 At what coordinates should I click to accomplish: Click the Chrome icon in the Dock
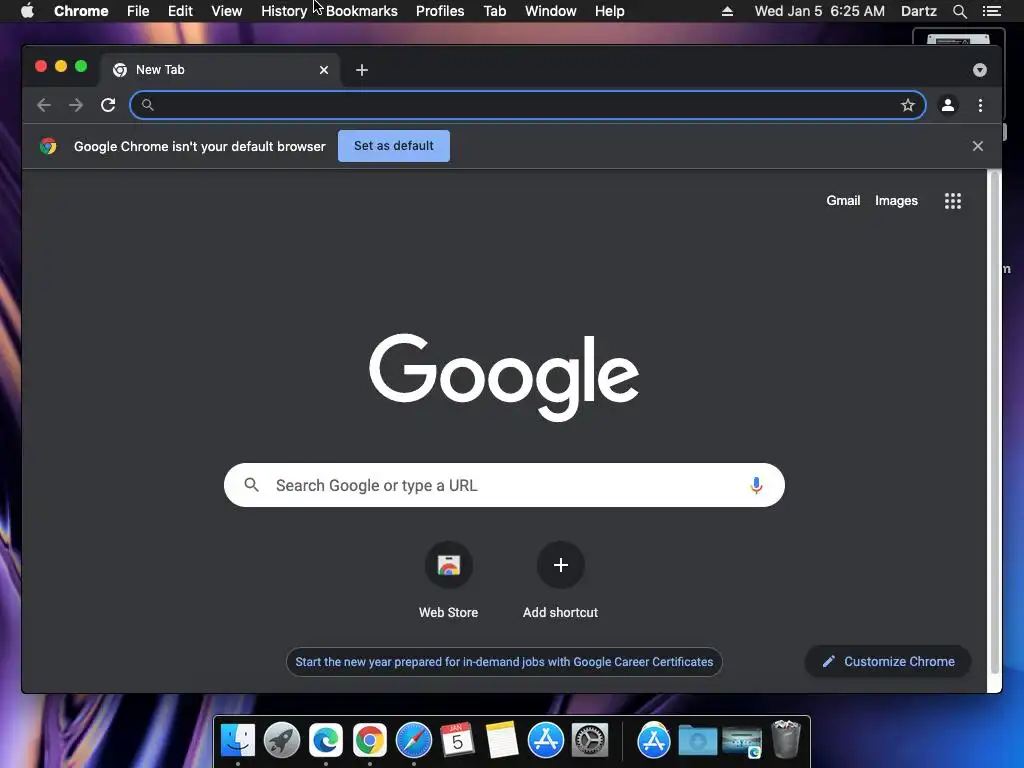tap(370, 740)
